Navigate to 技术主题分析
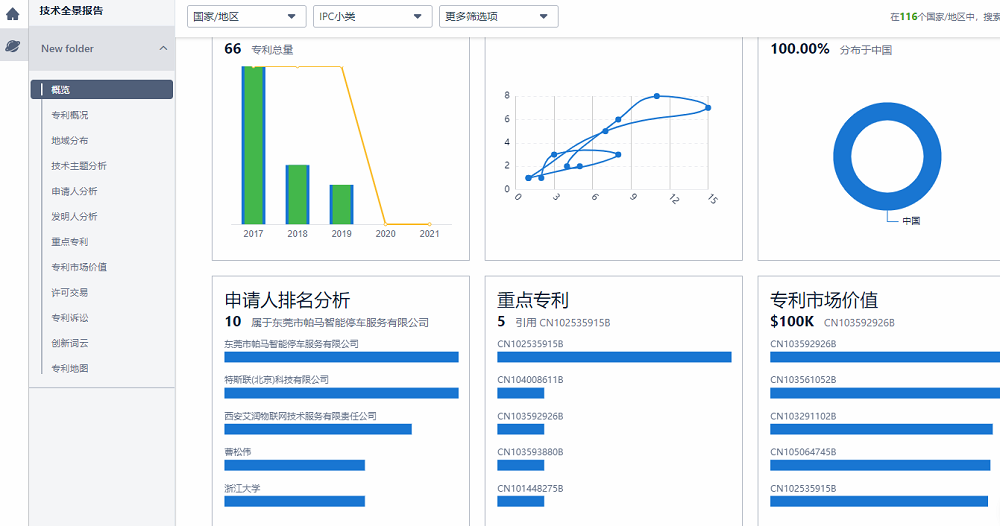This screenshot has width=1000, height=526. coord(79,166)
